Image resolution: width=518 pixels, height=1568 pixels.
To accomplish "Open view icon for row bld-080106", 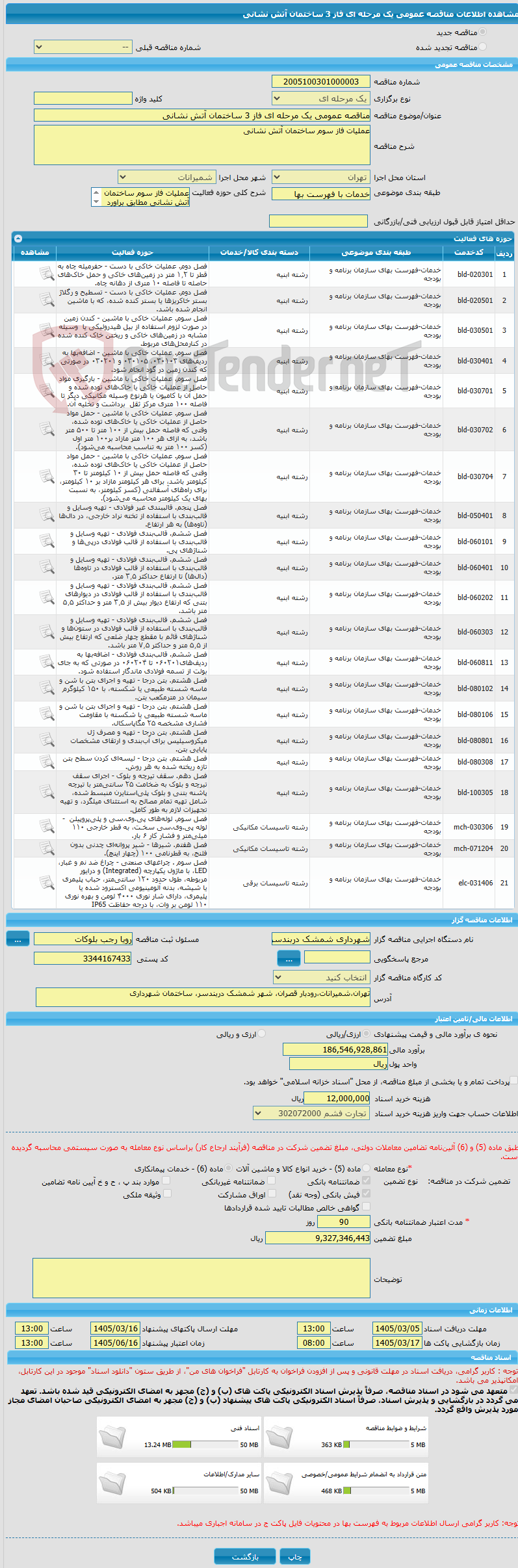I will 47,714.
